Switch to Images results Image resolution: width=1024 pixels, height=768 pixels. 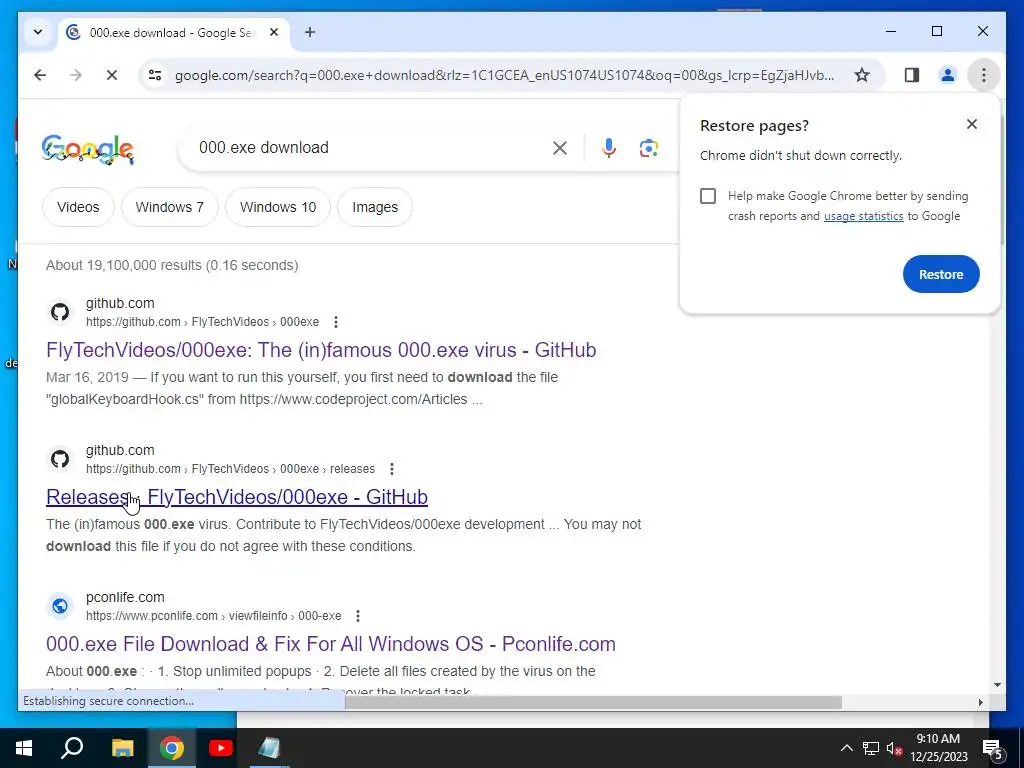pos(375,207)
